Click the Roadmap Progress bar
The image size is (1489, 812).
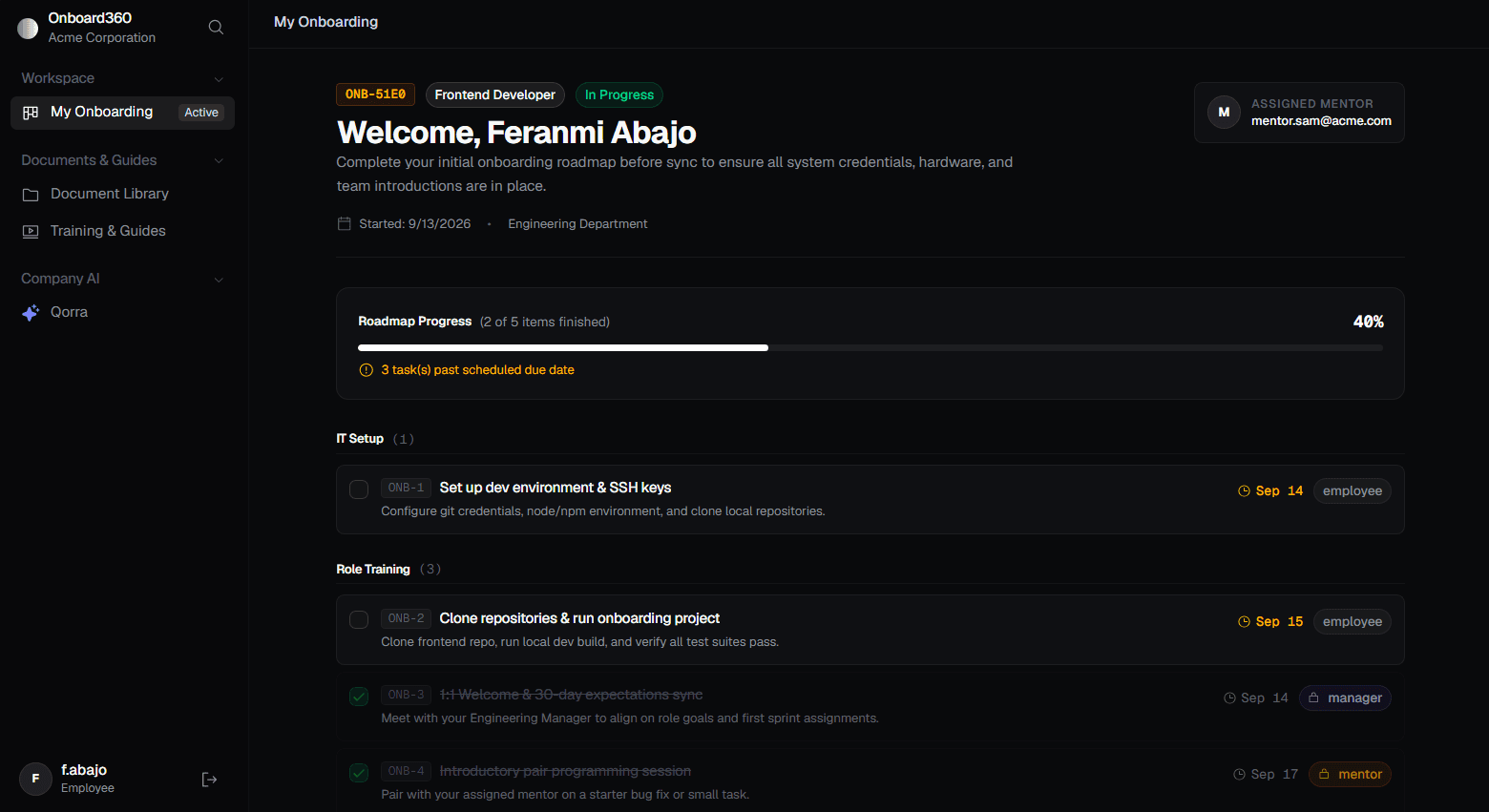pos(870,348)
